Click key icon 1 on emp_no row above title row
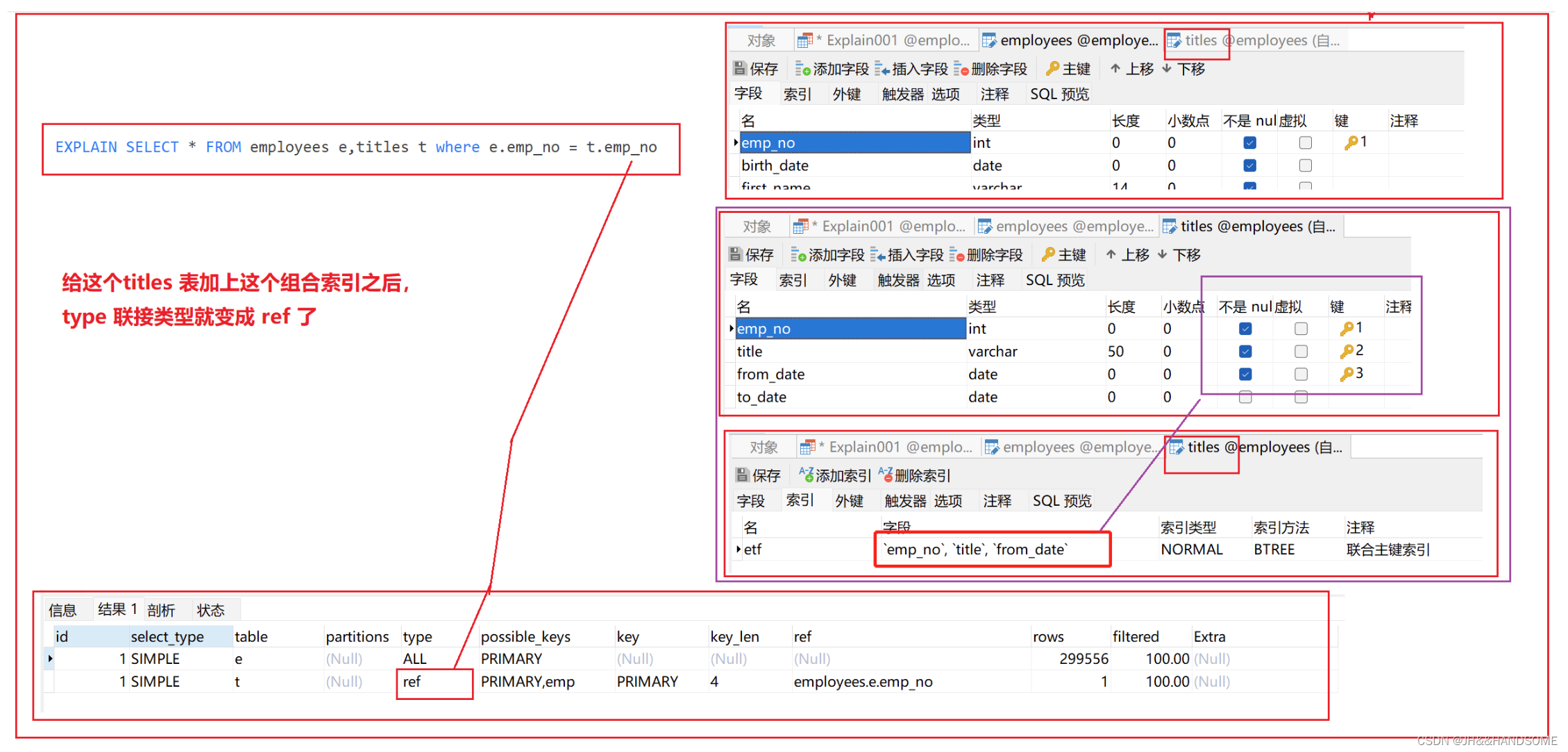 click(x=1347, y=329)
